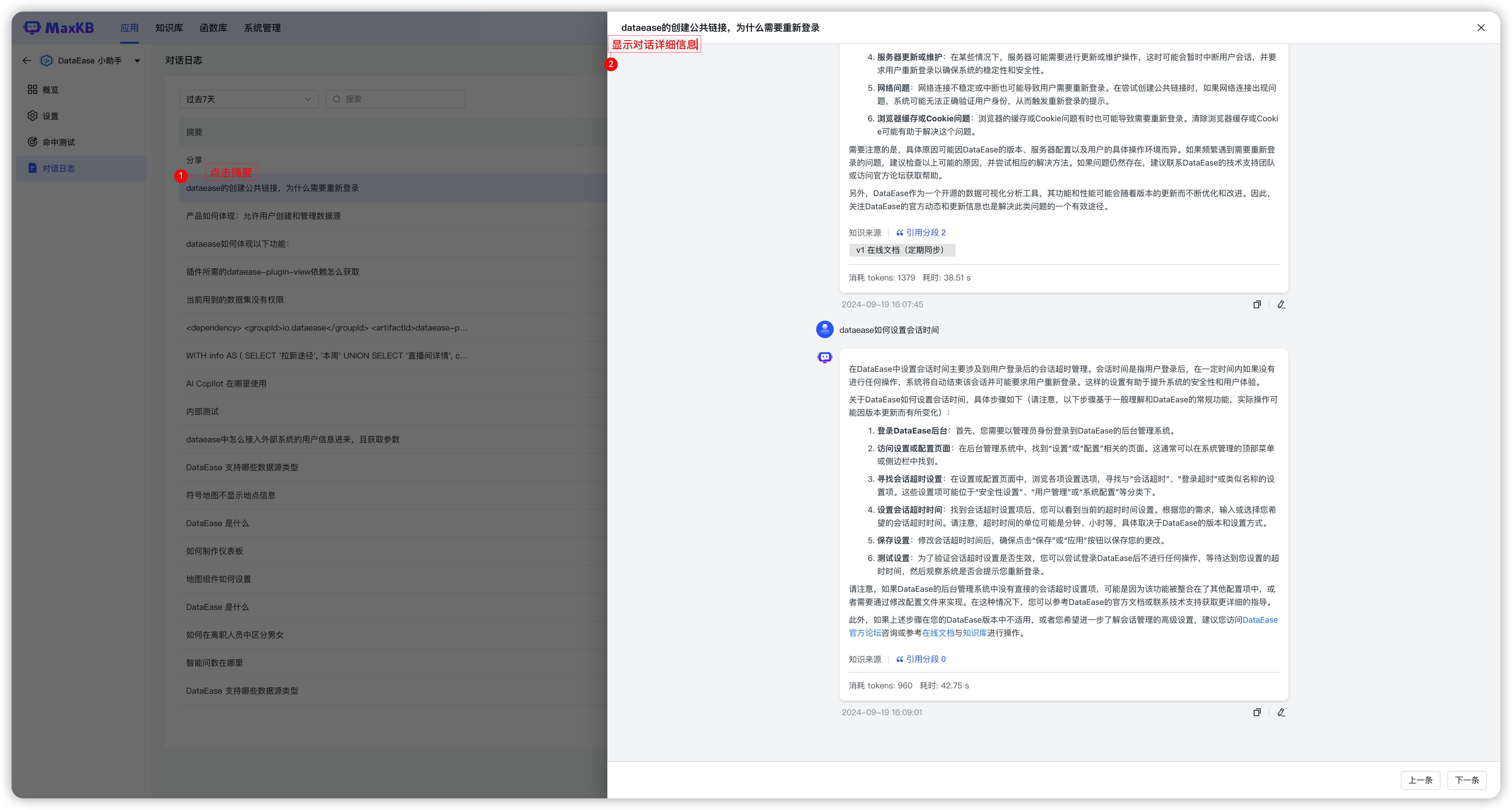This screenshot has width=1512, height=810.
Task: Switch to the 函数库 tab
Action: [214, 27]
